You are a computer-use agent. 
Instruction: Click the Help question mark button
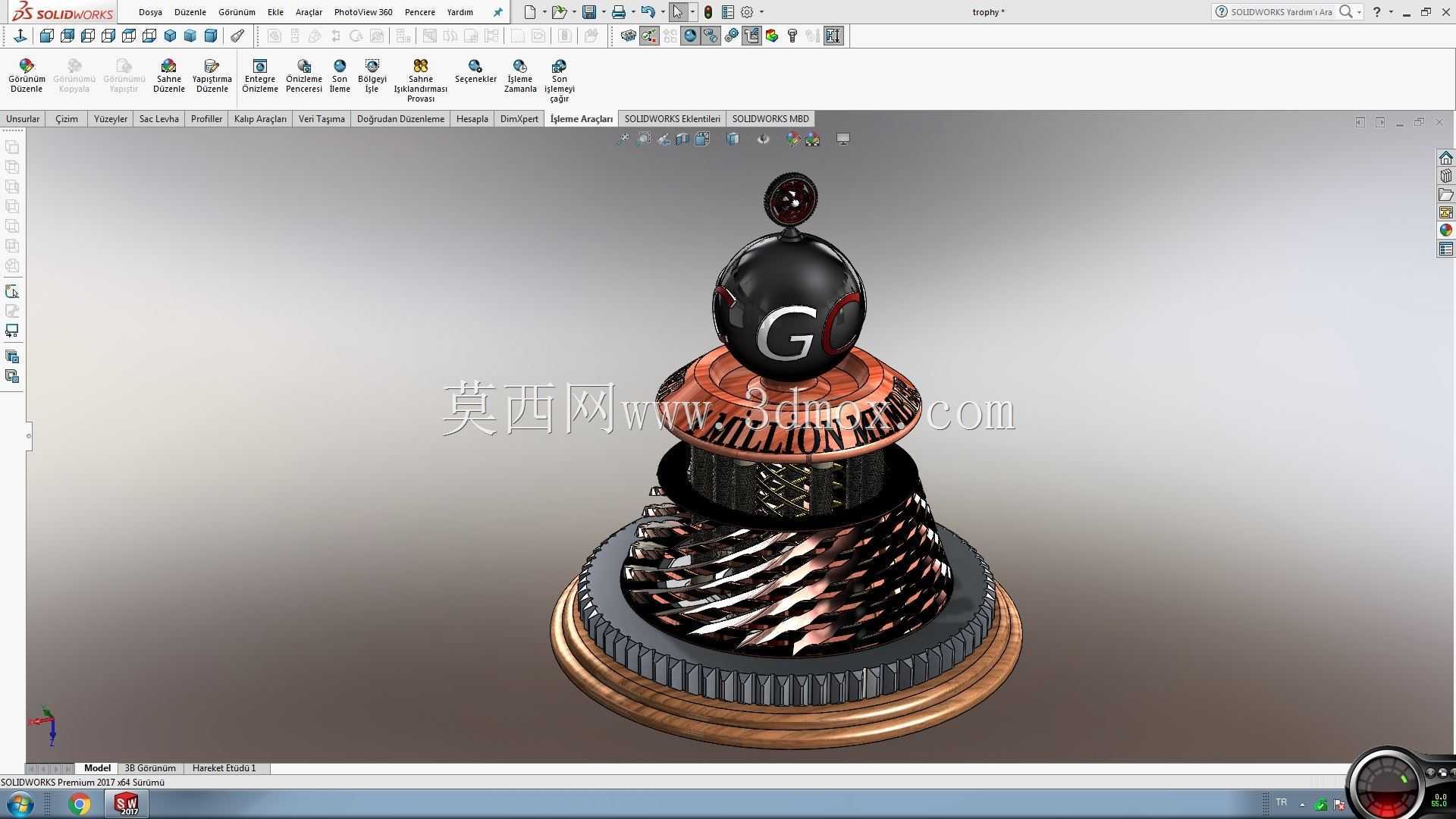pyautogui.click(x=1377, y=12)
